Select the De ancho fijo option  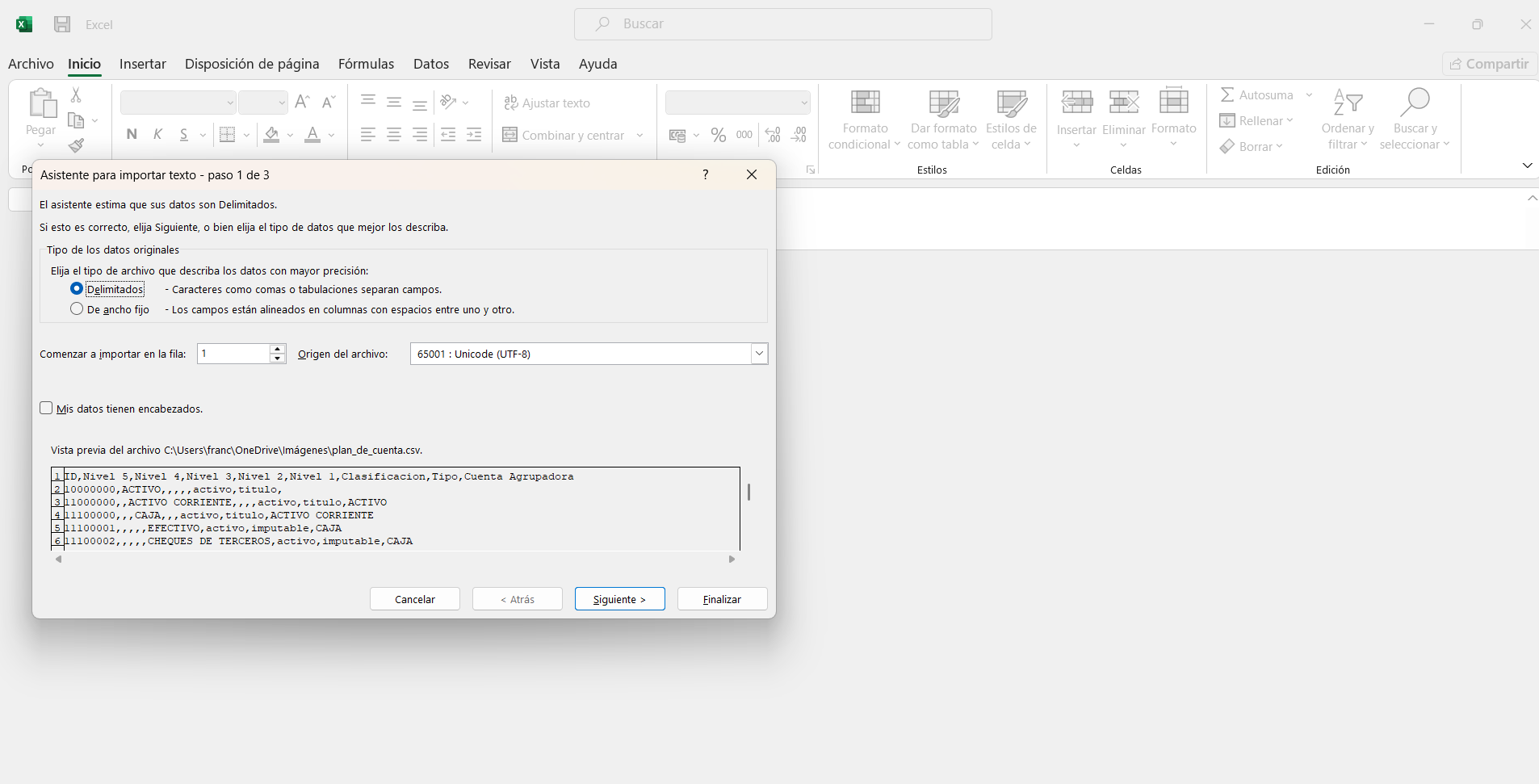coord(77,309)
